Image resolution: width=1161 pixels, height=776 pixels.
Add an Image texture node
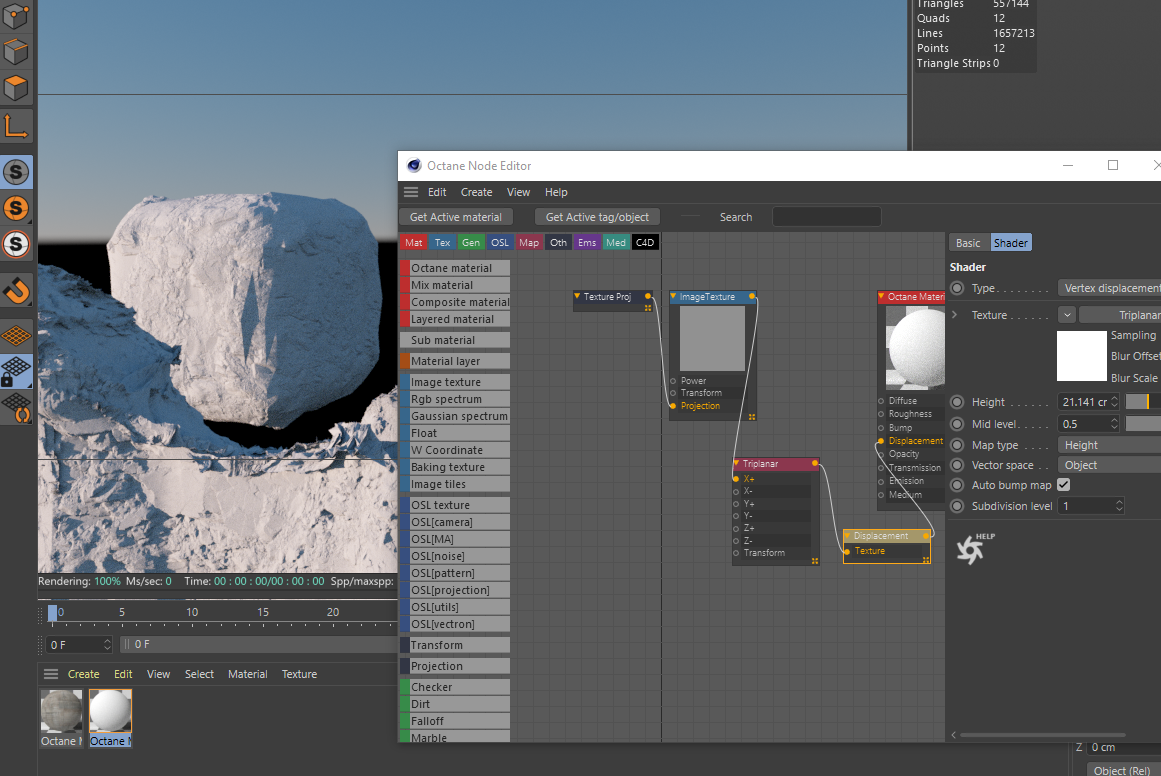pyautogui.click(x=455, y=382)
